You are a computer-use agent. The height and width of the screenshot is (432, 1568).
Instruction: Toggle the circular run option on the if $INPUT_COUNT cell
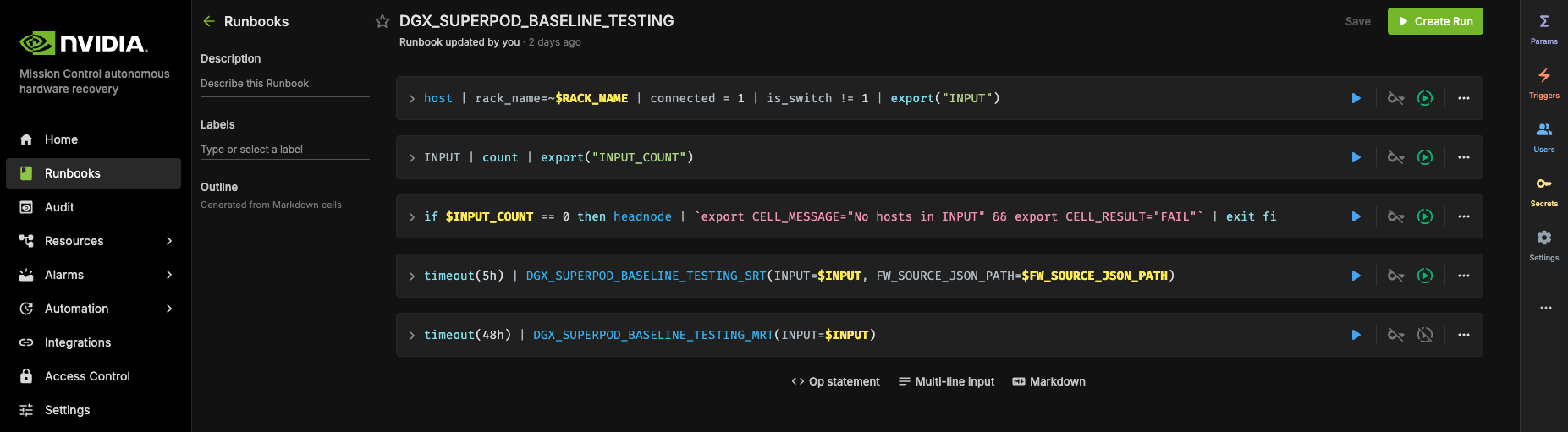(1425, 216)
